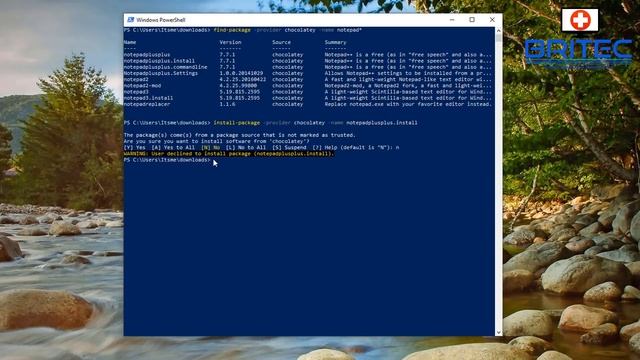This screenshot has height=360, width=640.
Task: Click the '[Y] Yes' prompt option
Action: (x=135, y=147)
